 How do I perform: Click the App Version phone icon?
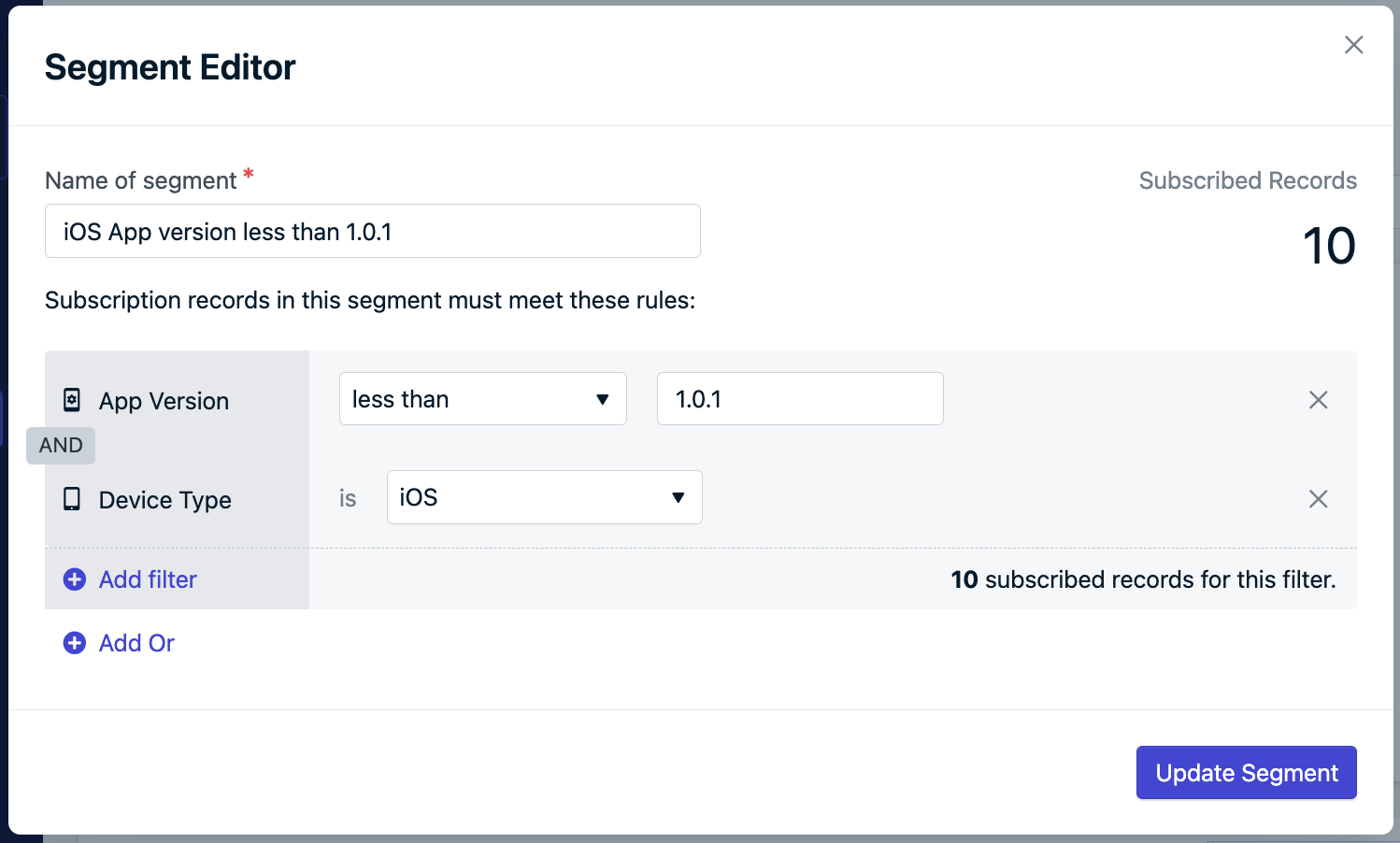[x=72, y=400]
